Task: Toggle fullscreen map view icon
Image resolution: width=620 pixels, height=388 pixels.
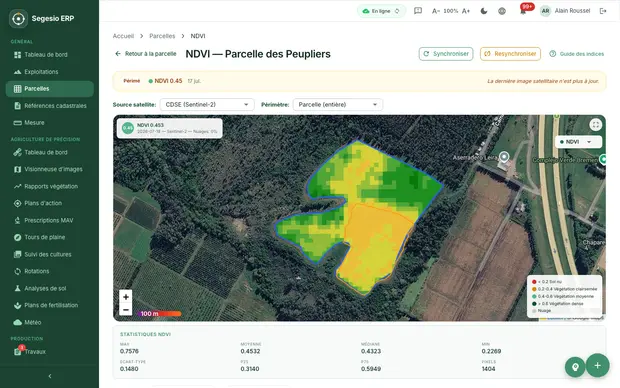Action: point(595,125)
